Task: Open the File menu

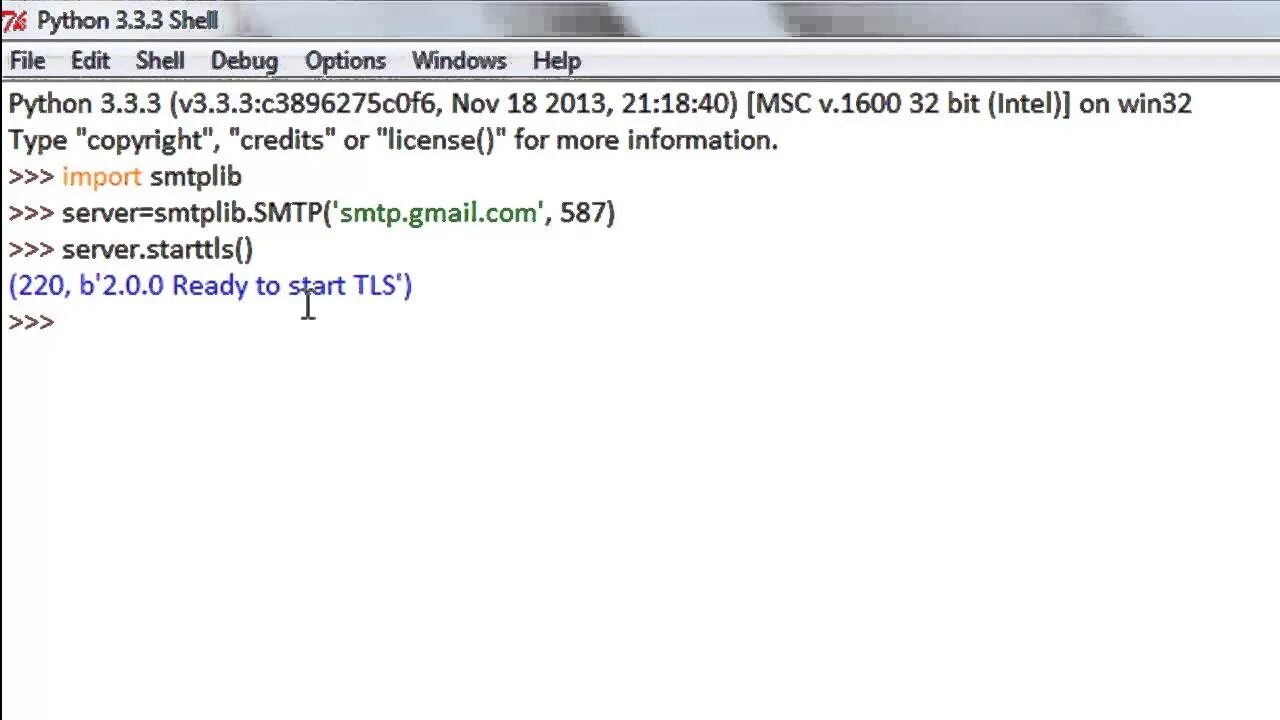Action: tap(27, 61)
